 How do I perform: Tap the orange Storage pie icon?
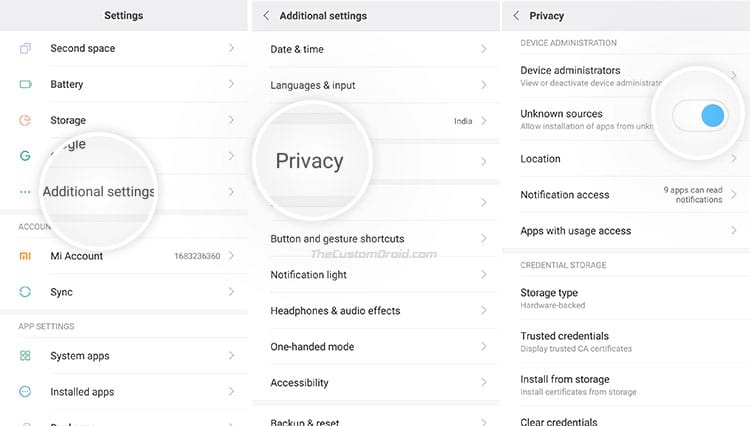click(x=25, y=120)
